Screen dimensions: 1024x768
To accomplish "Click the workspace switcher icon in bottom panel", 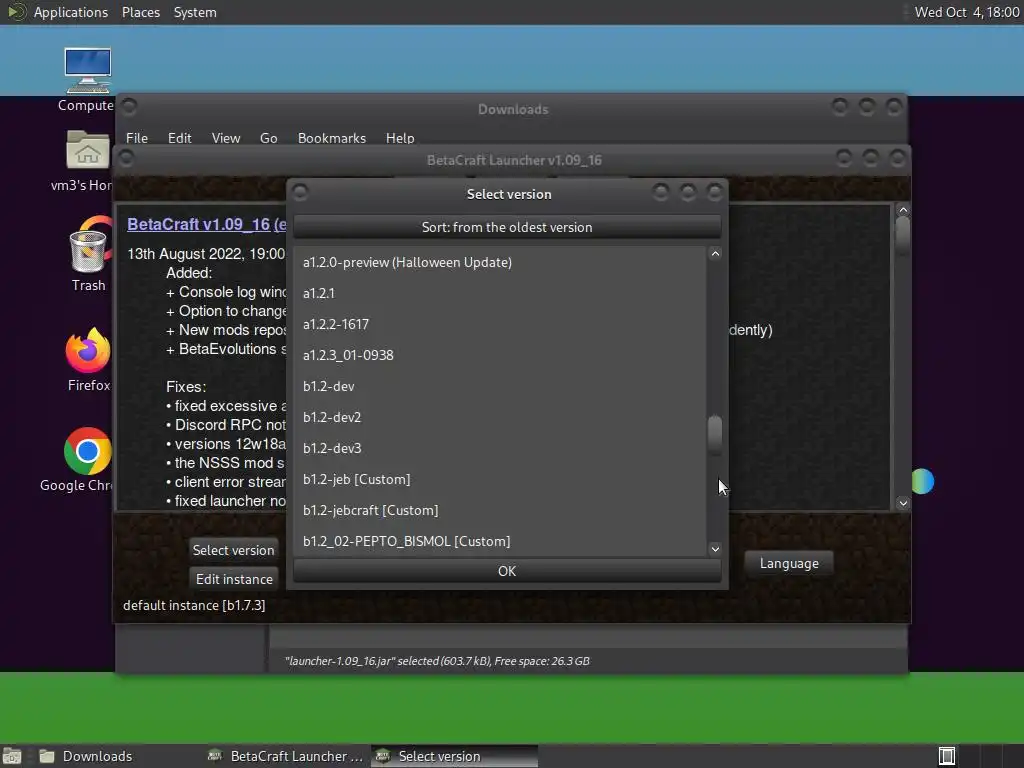I will pyautogui.click(x=946, y=756).
